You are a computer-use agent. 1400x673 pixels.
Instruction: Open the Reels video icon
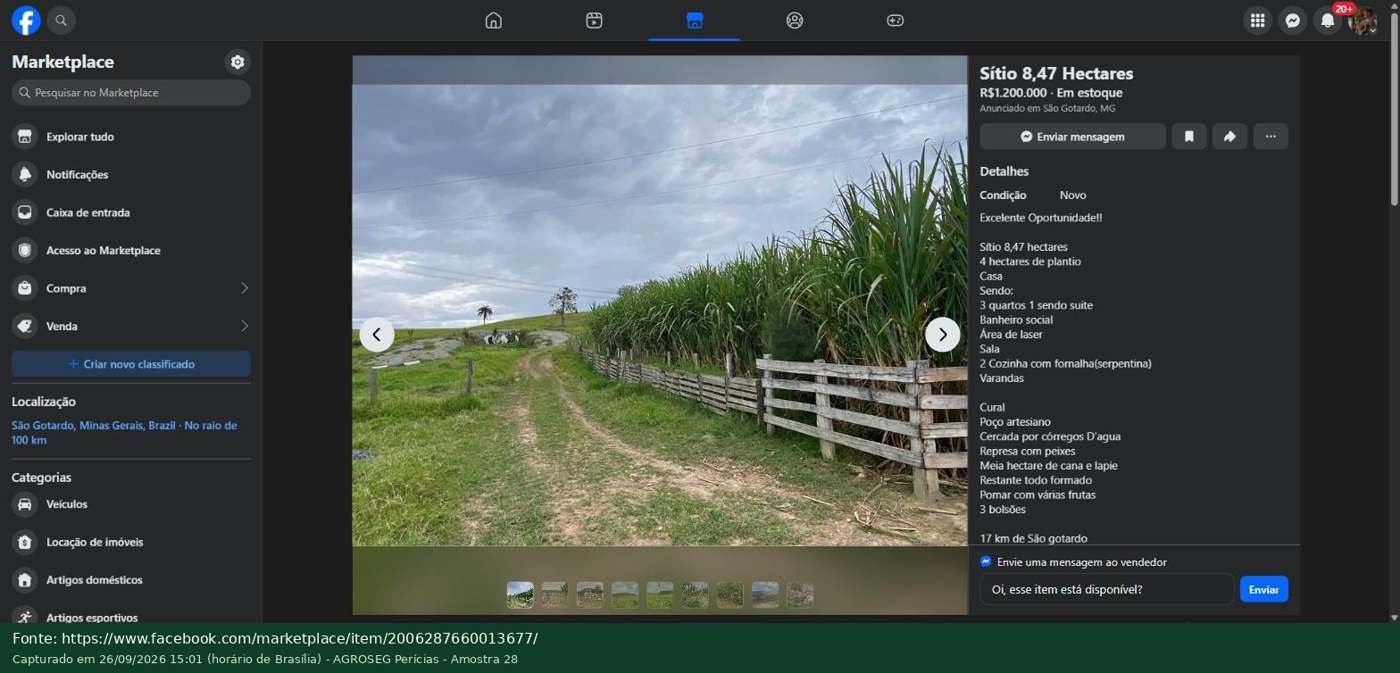pos(594,20)
